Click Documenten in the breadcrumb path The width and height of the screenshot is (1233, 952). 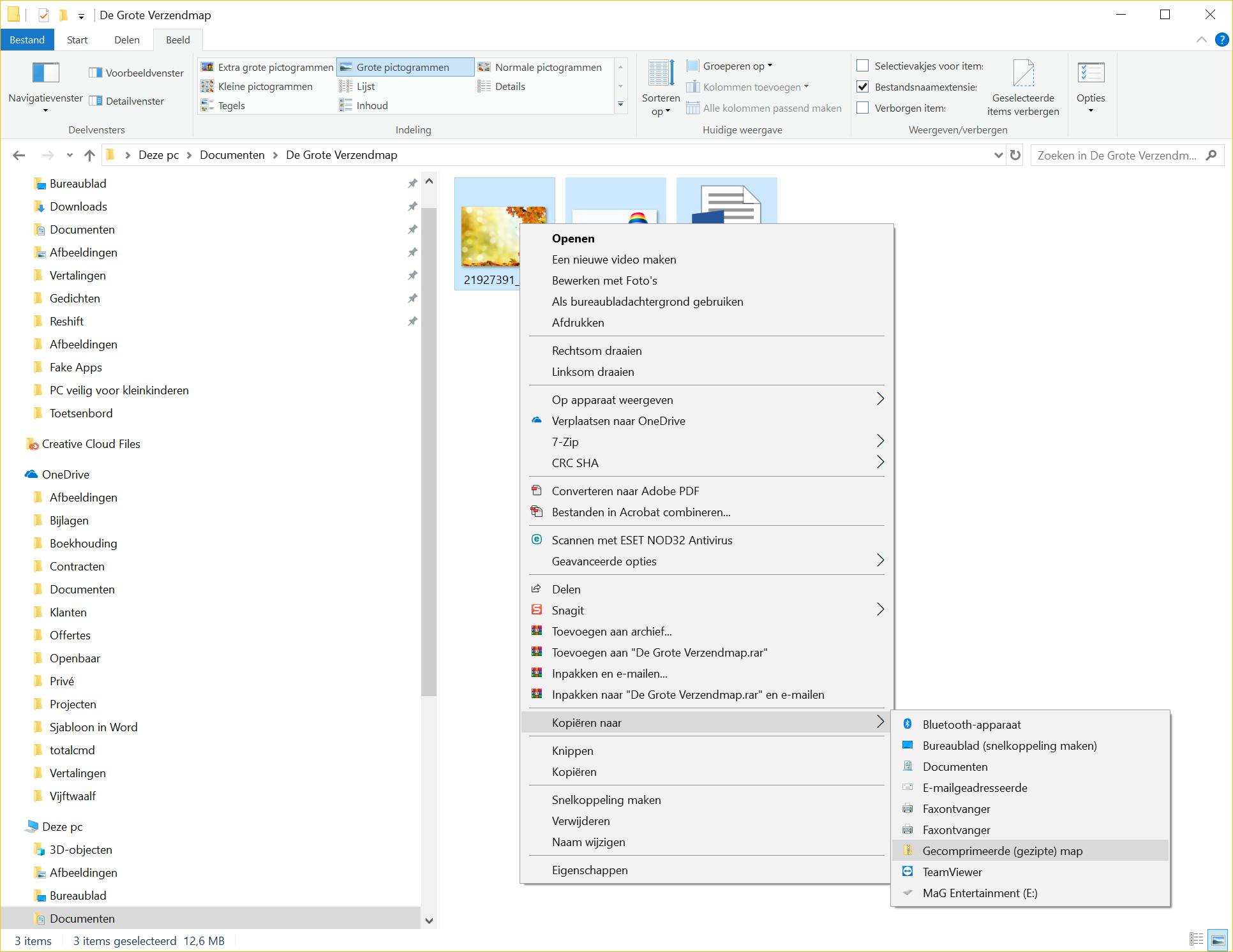(232, 155)
